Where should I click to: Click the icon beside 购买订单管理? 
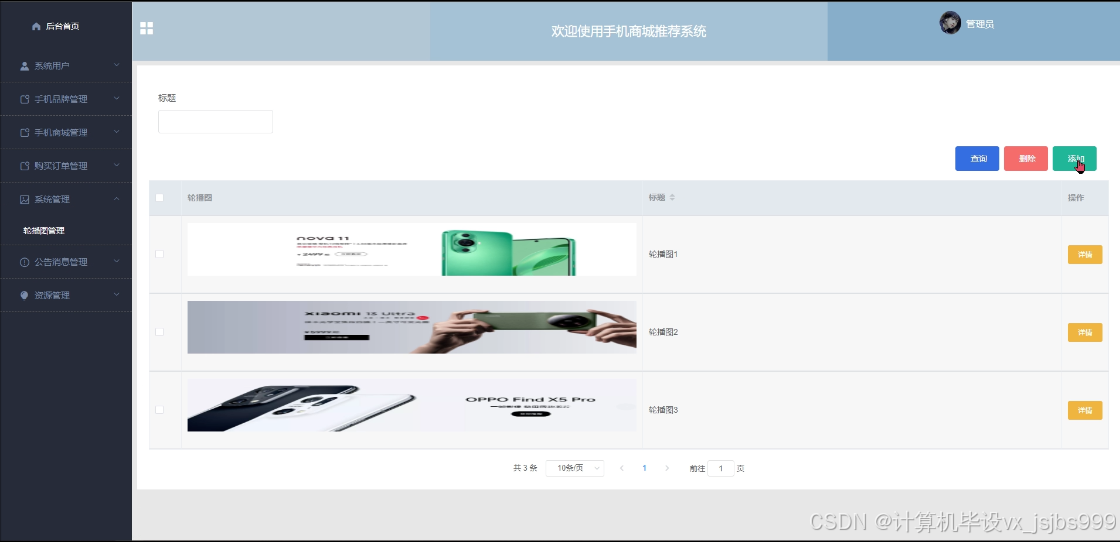pyautogui.click(x=24, y=166)
